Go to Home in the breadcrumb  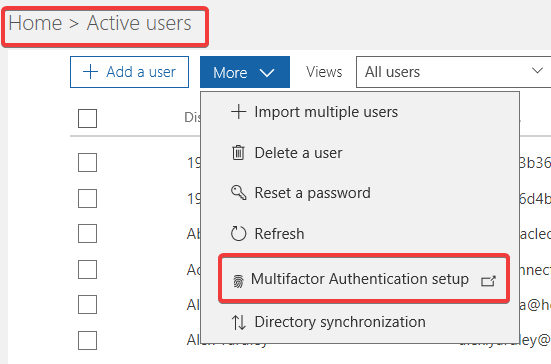[35, 23]
